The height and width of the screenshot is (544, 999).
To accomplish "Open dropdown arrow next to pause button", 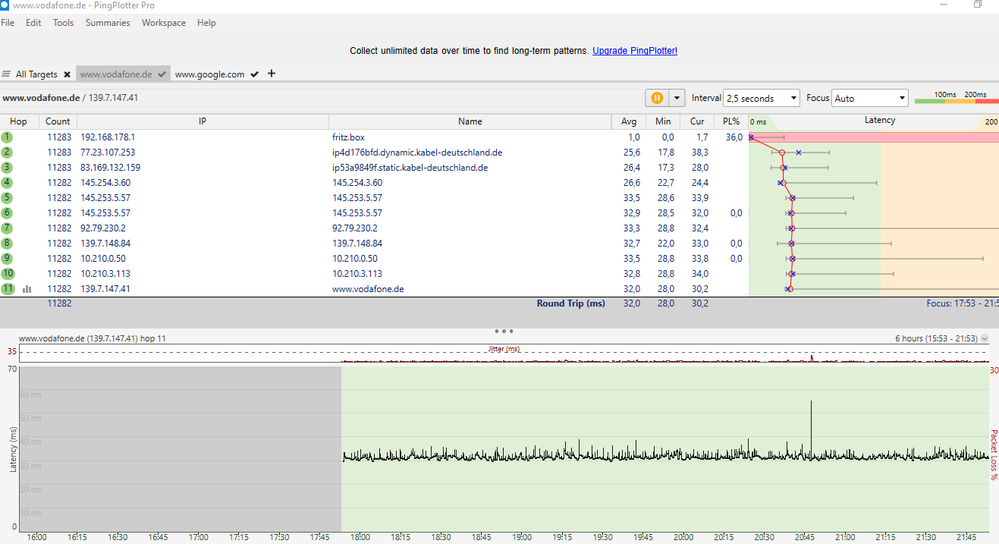I will (677, 98).
